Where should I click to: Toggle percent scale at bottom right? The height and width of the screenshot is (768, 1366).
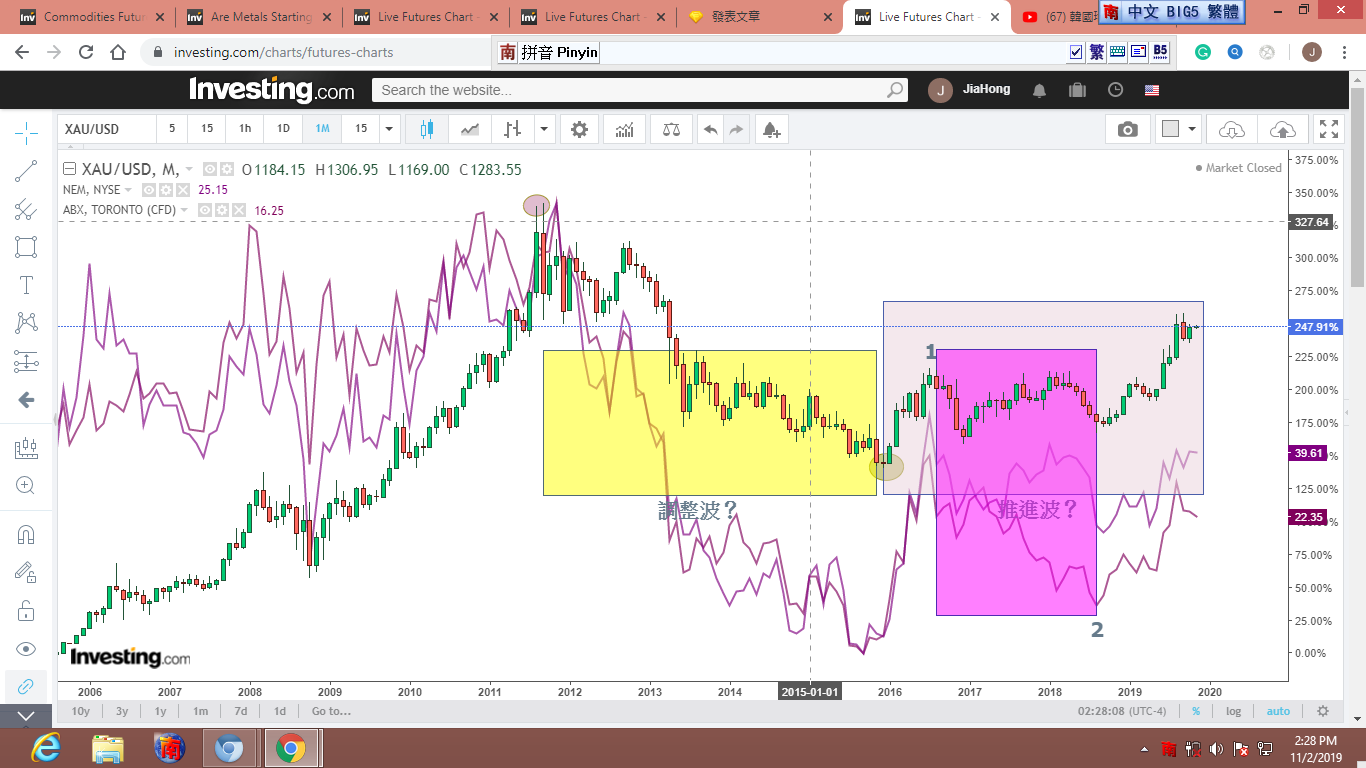tap(1195, 711)
